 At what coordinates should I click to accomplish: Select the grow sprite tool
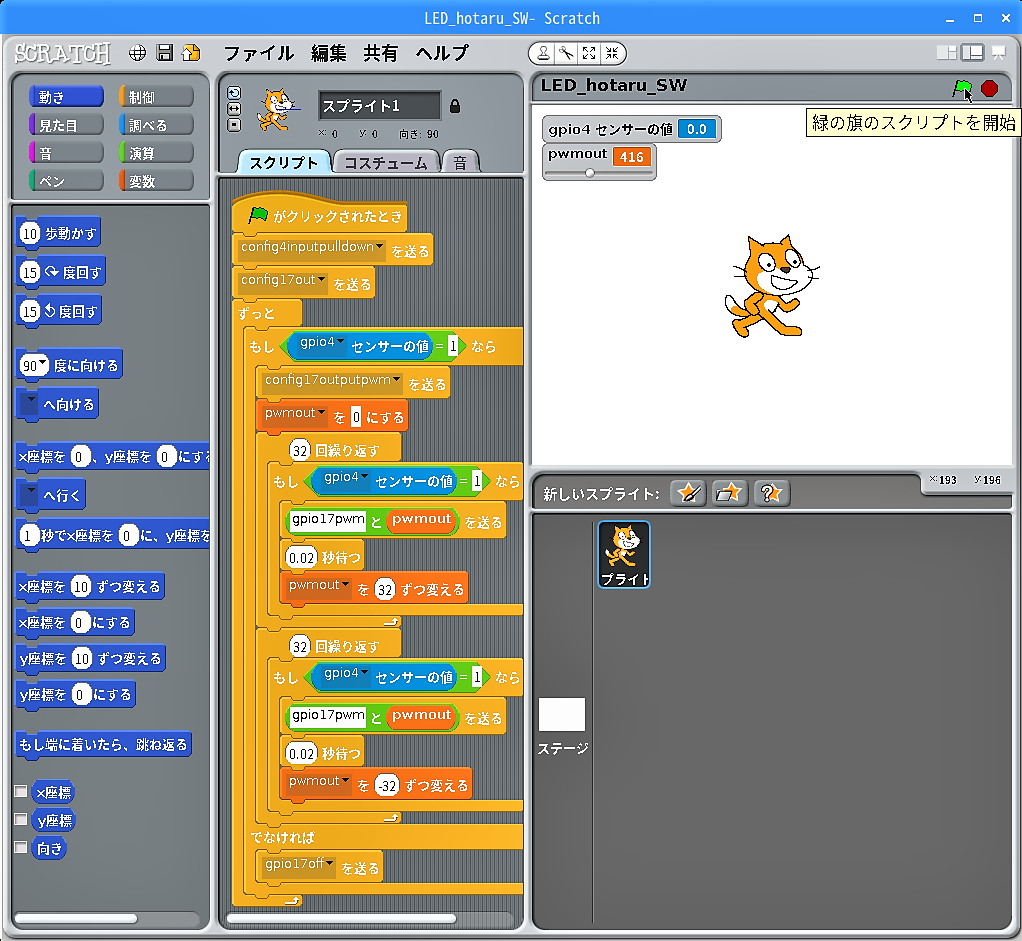point(589,53)
